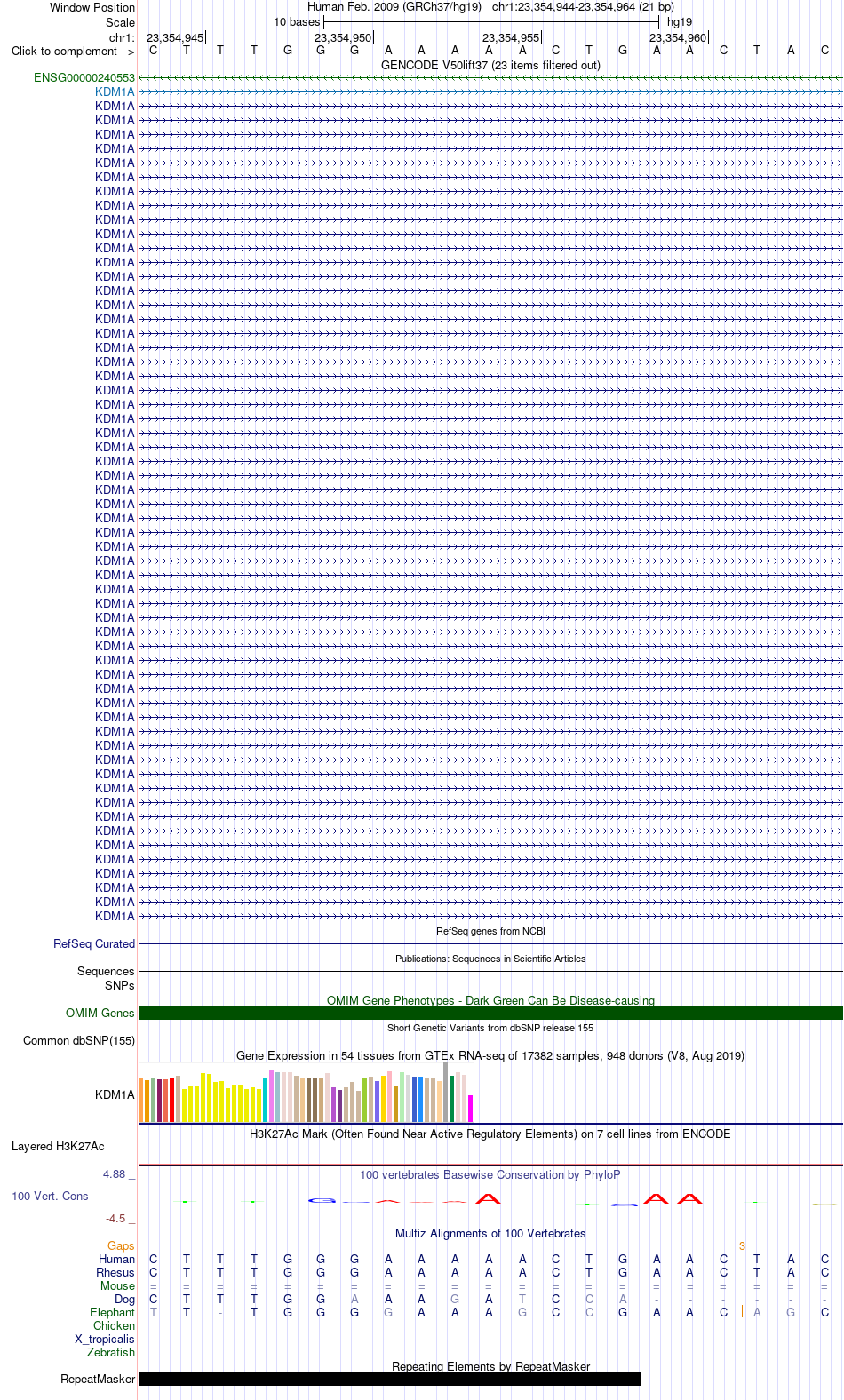Open the ENSG00000240553 gene label
The height and width of the screenshot is (1400, 844).
click(84, 78)
